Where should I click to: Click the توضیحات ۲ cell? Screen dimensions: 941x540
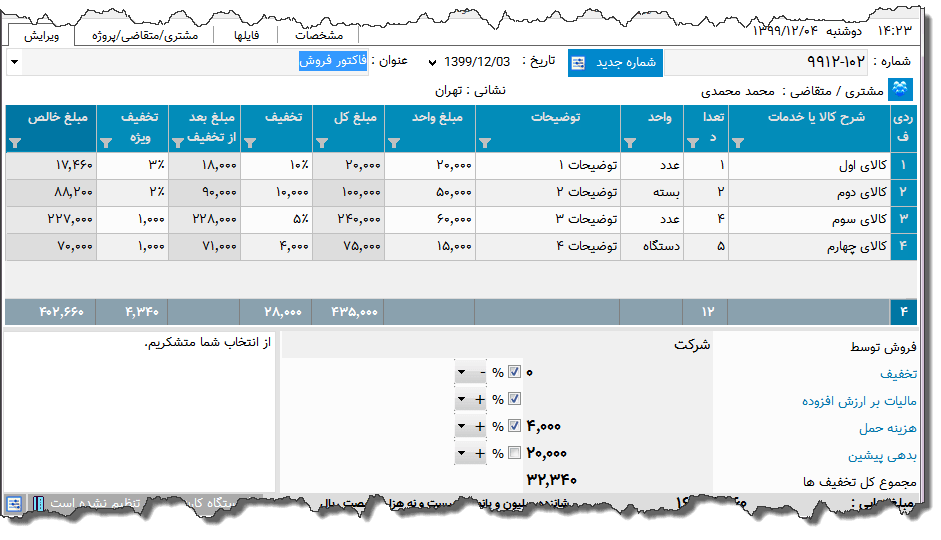548,193
